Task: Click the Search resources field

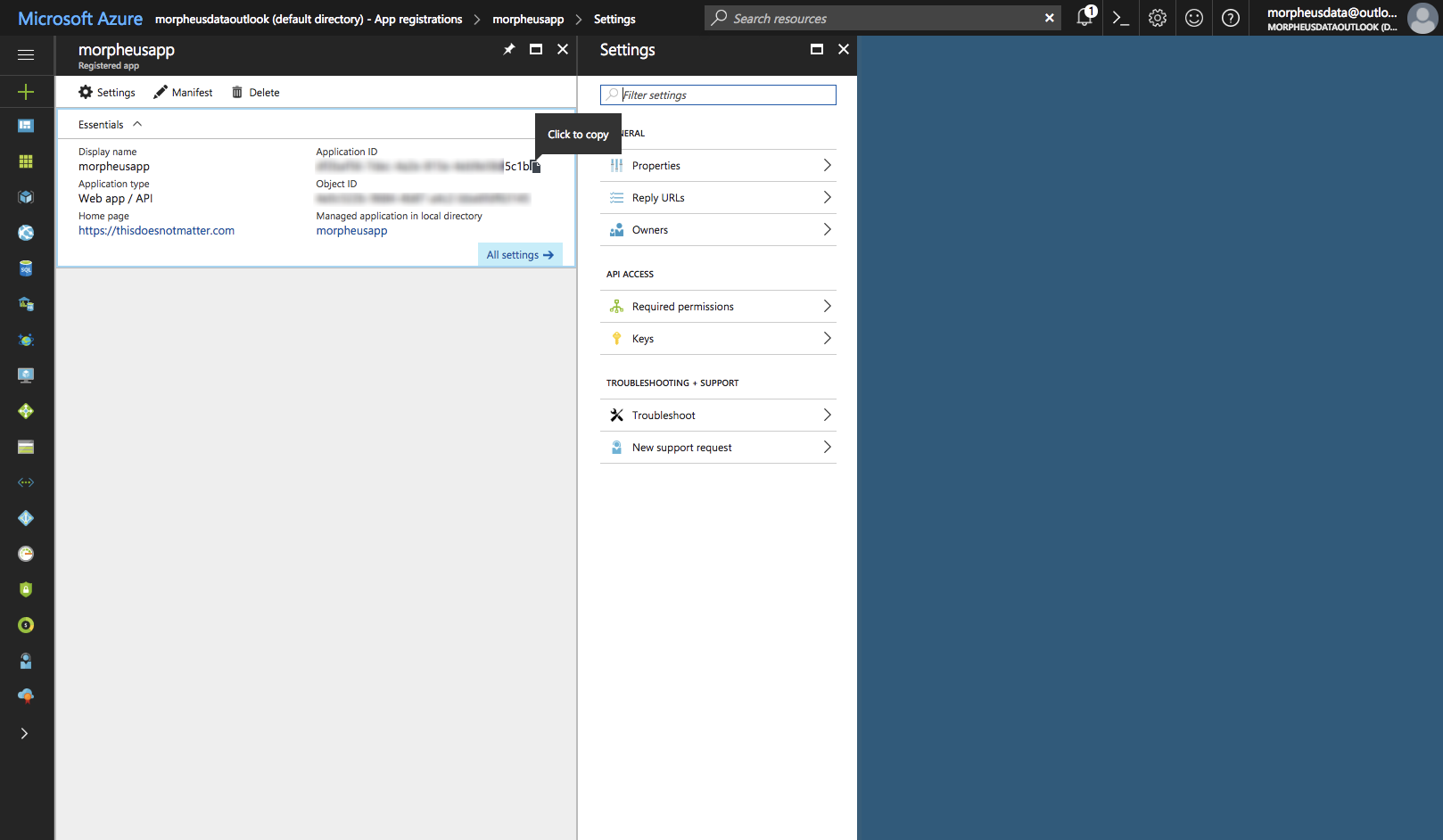Action: [x=883, y=18]
